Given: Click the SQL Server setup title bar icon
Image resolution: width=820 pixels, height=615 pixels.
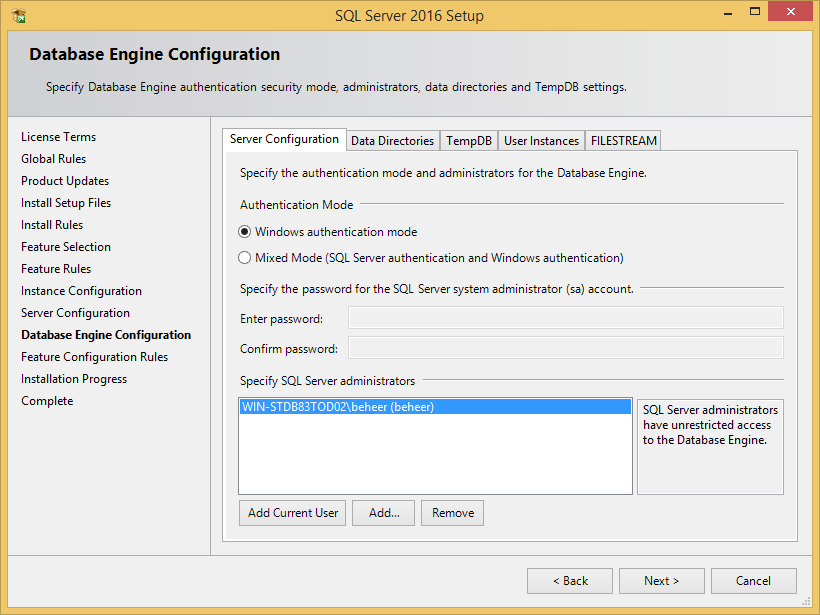Looking at the screenshot, I should point(18,16).
